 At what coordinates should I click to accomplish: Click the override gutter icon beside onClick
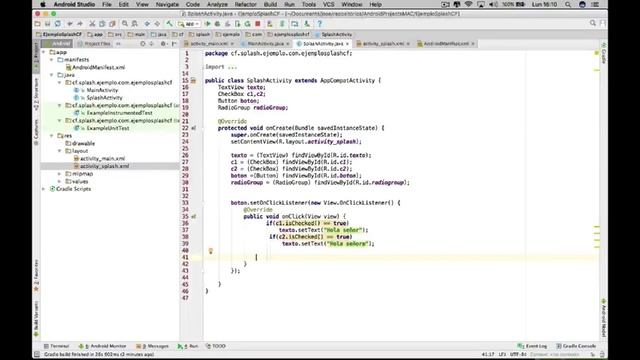[193, 217]
